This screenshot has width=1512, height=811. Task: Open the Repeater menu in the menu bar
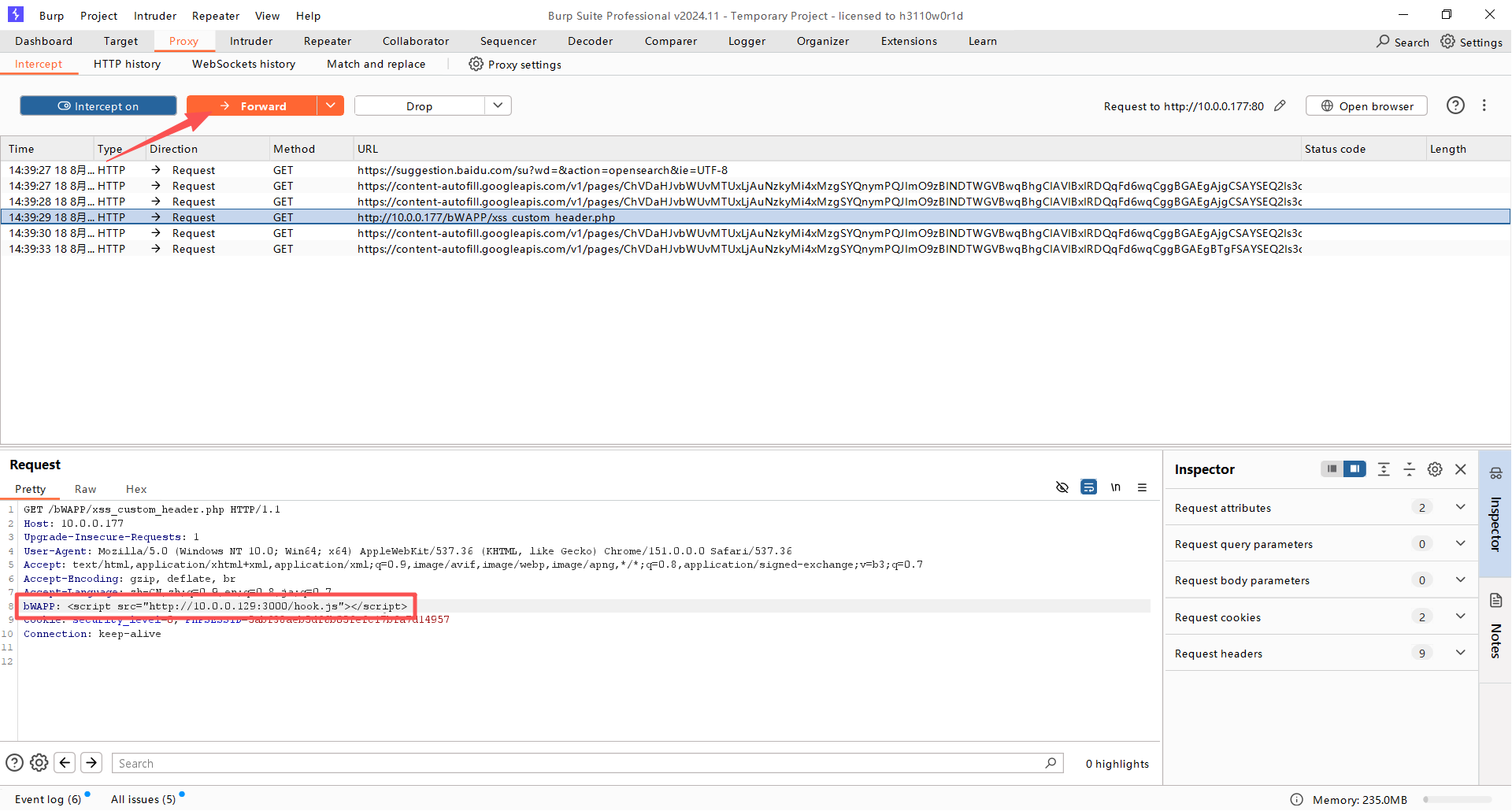216,16
